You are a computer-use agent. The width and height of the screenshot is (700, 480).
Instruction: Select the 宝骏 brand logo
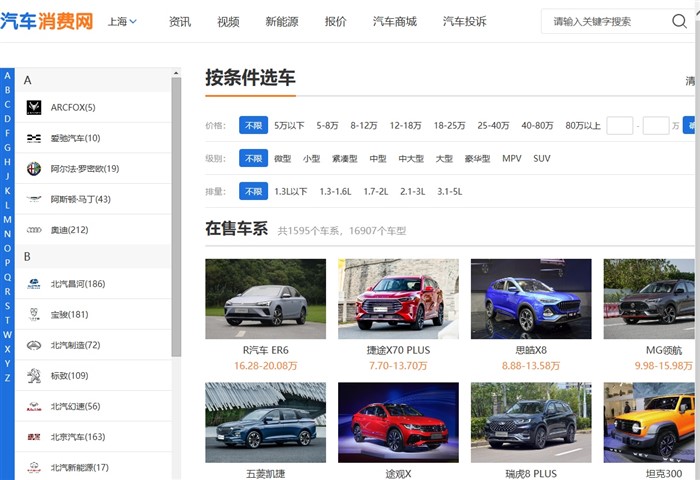34,314
